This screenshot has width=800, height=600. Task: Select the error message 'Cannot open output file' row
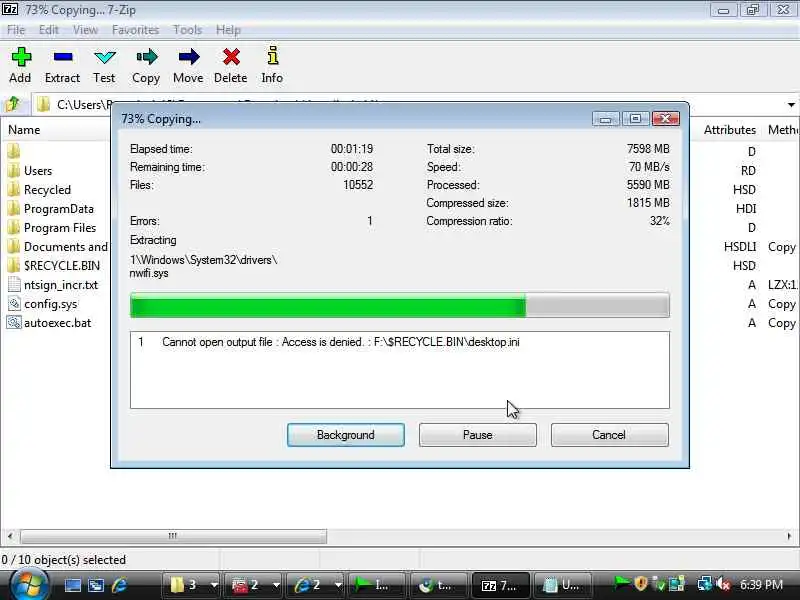click(399, 342)
